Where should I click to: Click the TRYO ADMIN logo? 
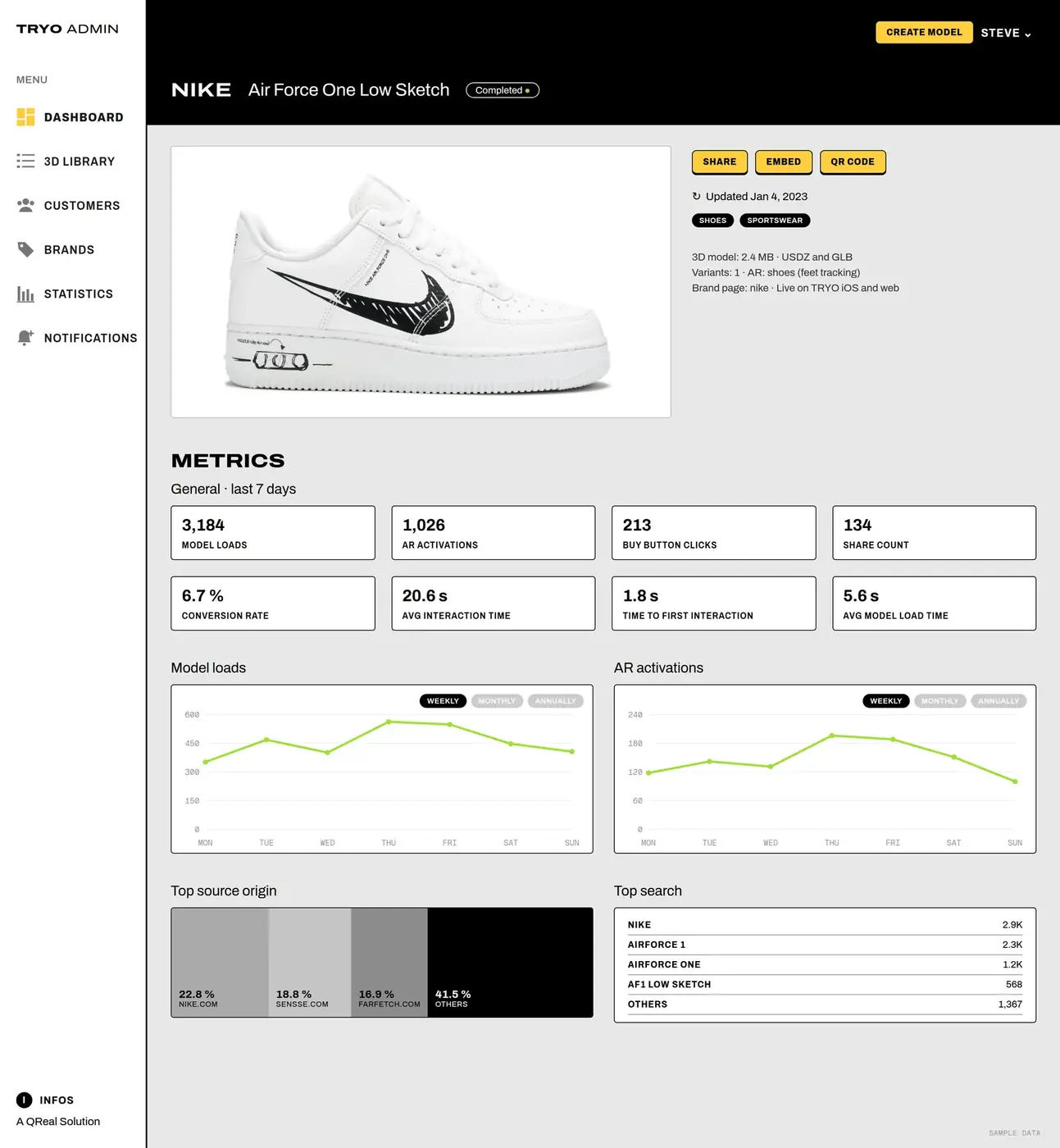[67, 29]
